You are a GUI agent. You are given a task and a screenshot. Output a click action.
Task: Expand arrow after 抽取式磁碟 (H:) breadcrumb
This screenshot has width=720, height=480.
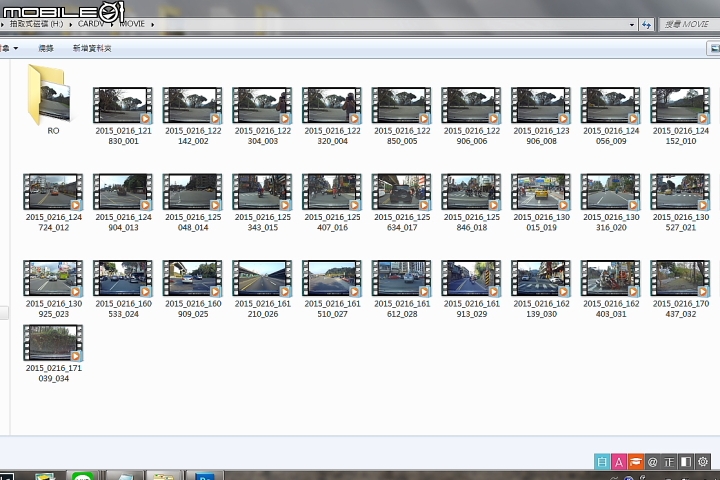(x=71, y=24)
